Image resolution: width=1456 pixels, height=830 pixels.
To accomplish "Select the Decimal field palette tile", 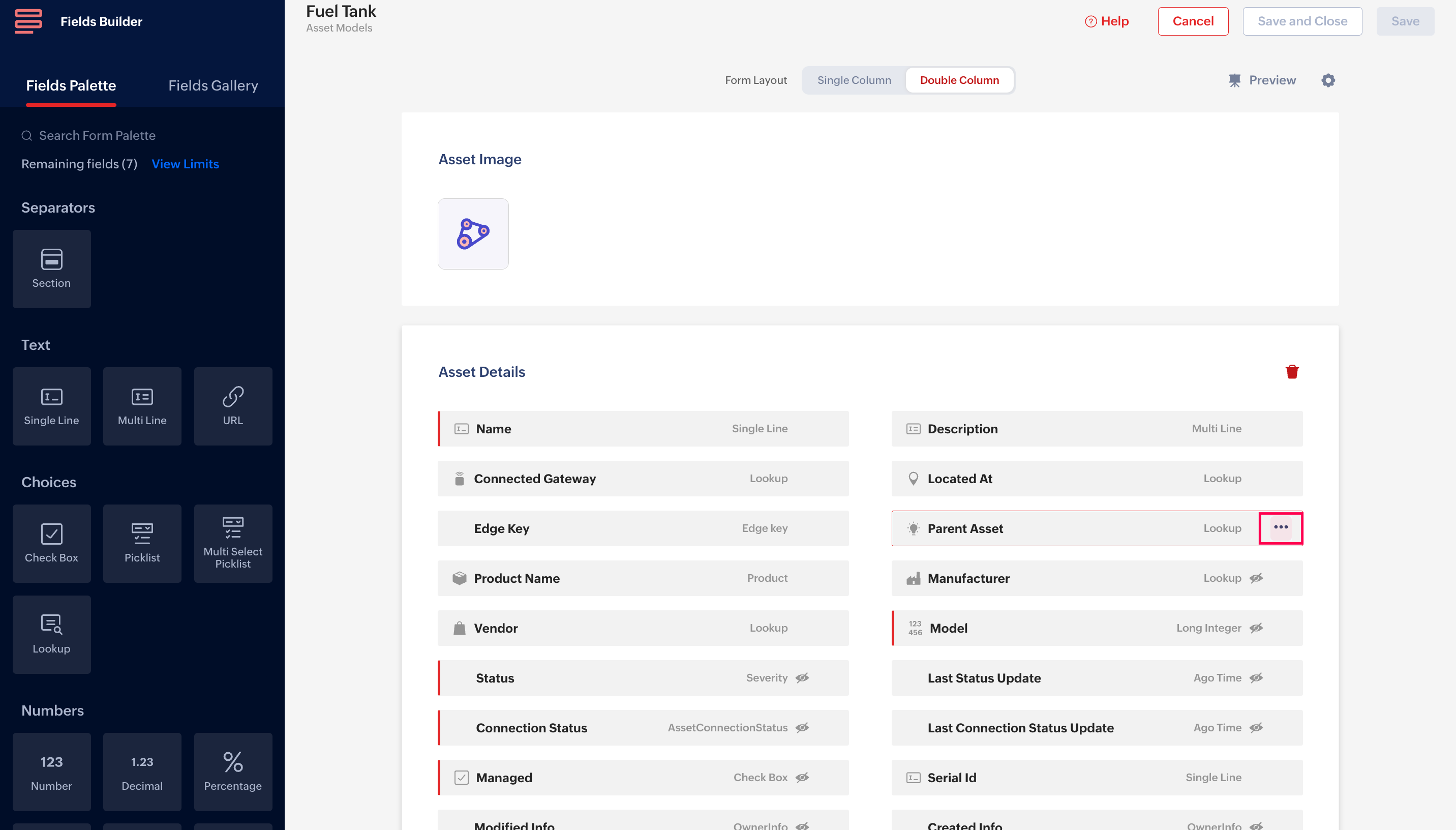I will tap(142, 772).
